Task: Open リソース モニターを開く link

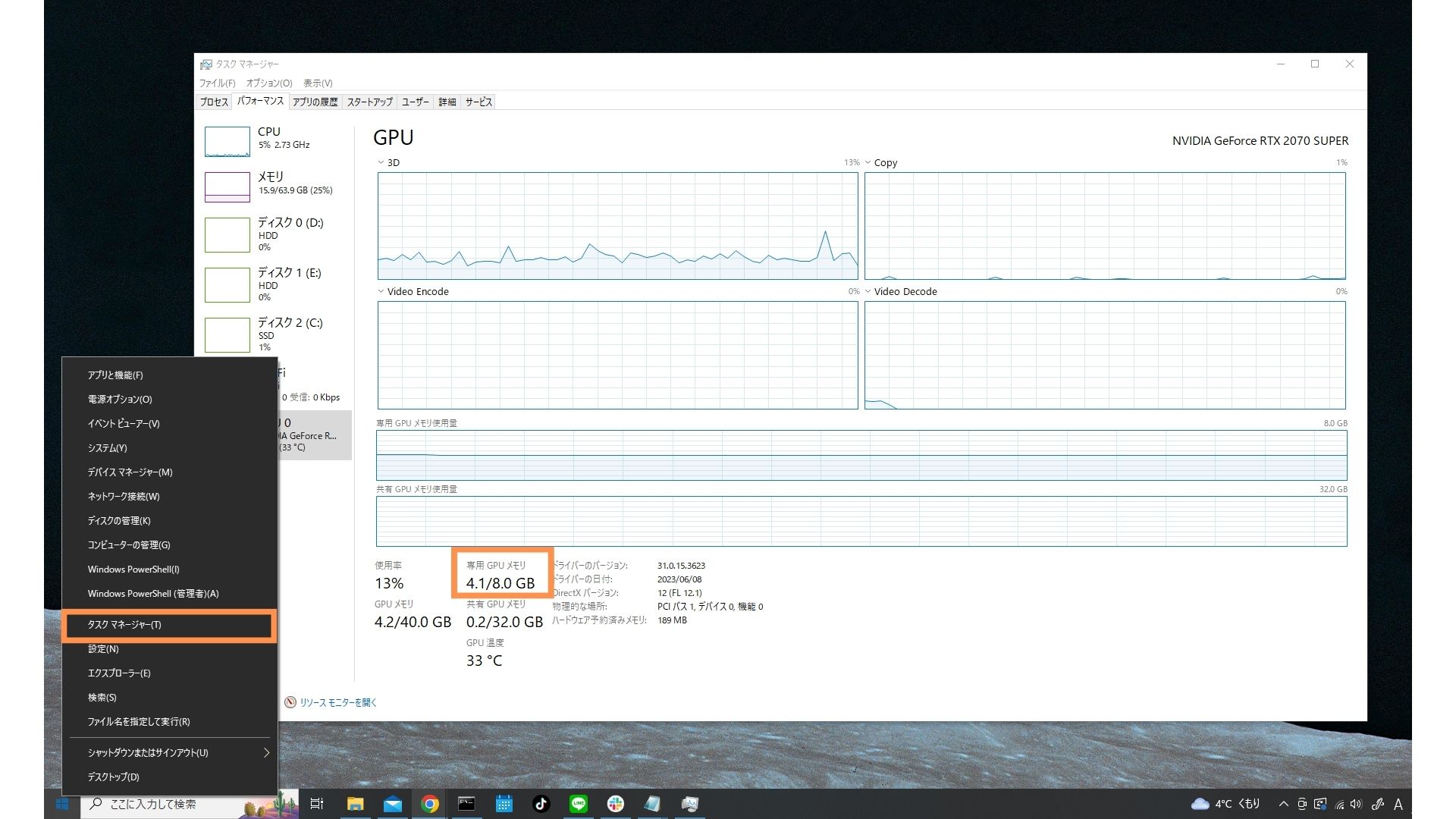Action: [x=337, y=702]
